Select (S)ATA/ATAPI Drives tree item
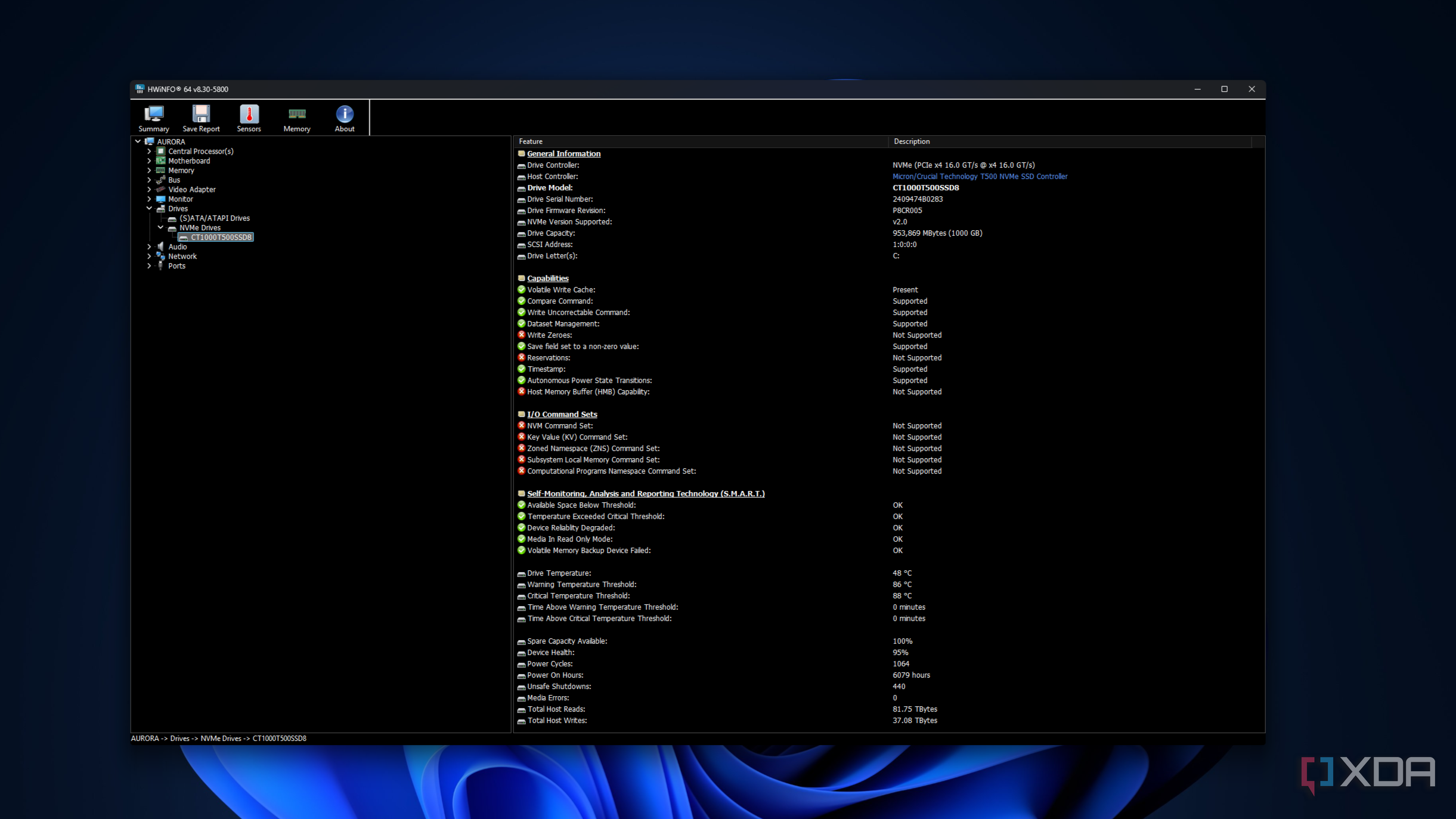The width and height of the screenshot is (1456, 819). tap(215, 218)
